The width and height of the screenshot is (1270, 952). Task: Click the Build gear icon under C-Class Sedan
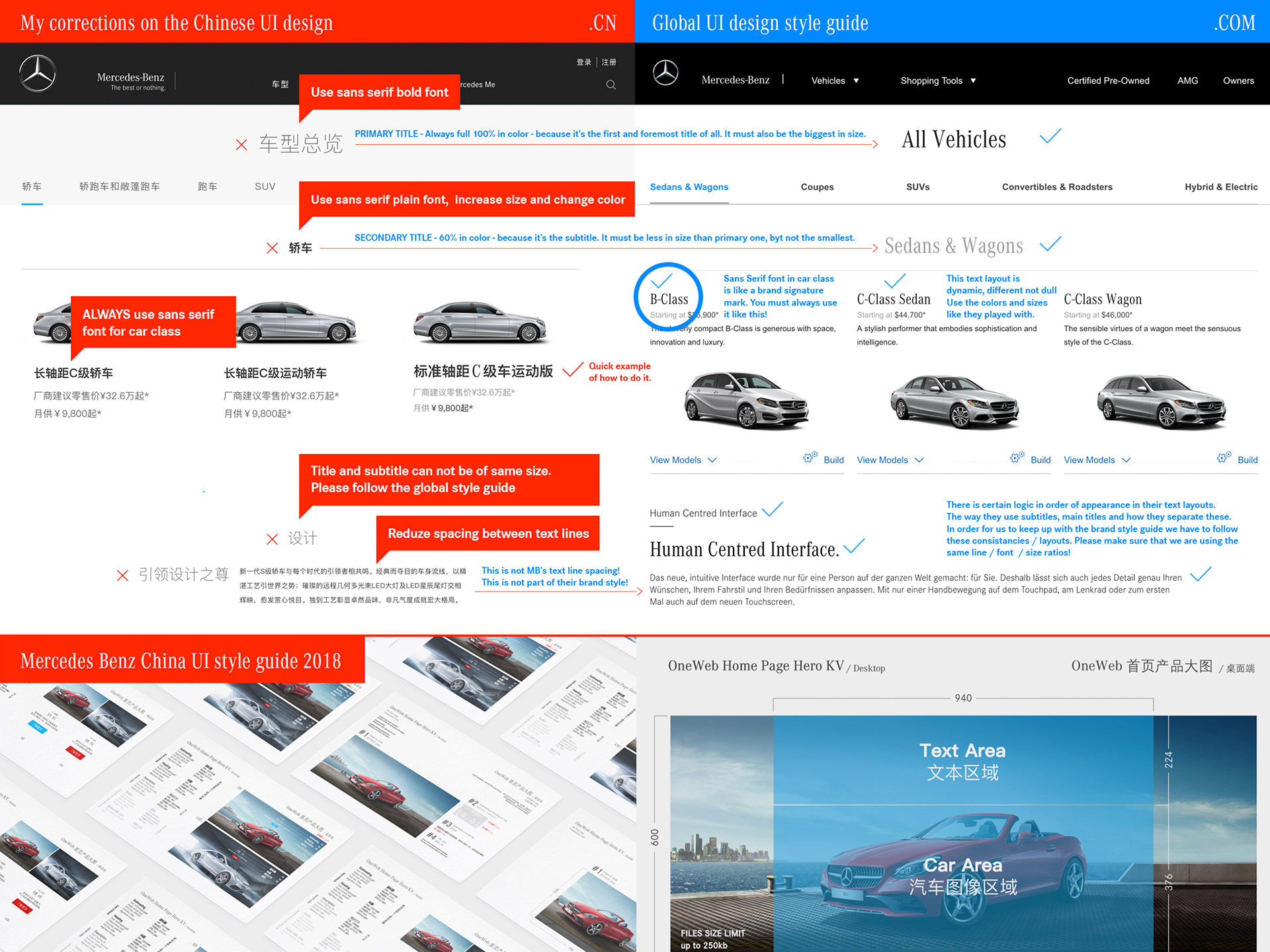tap(1017, 457)
